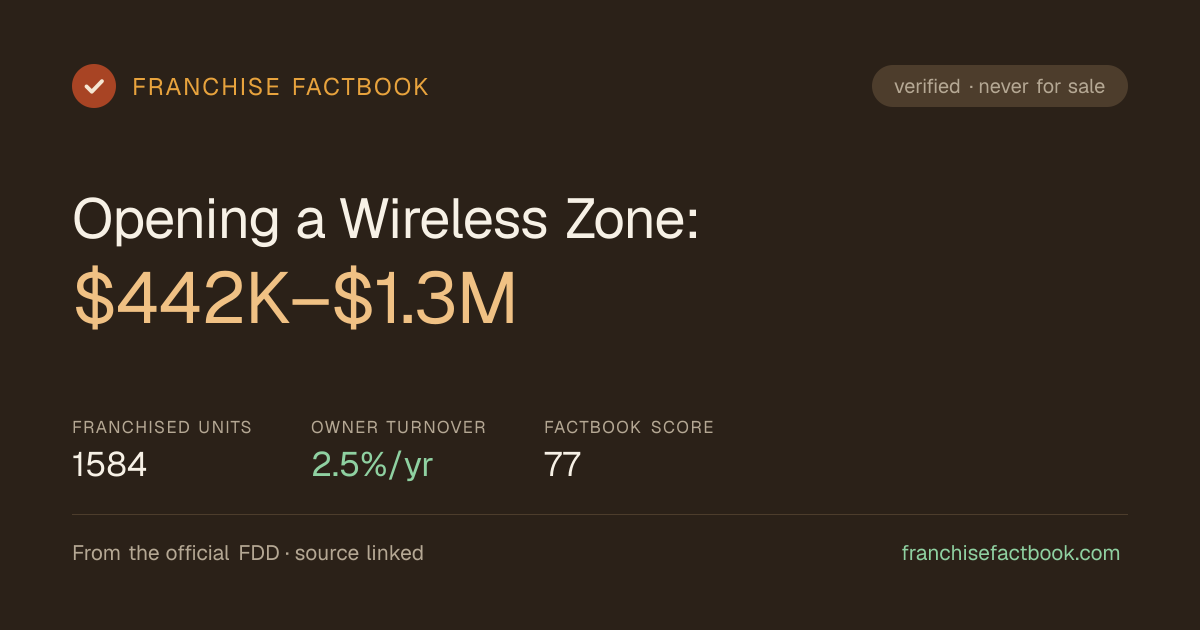Viewport: 1200px width, 630px height.
Task: Open the source linked text
Action: tap(359, 553)
